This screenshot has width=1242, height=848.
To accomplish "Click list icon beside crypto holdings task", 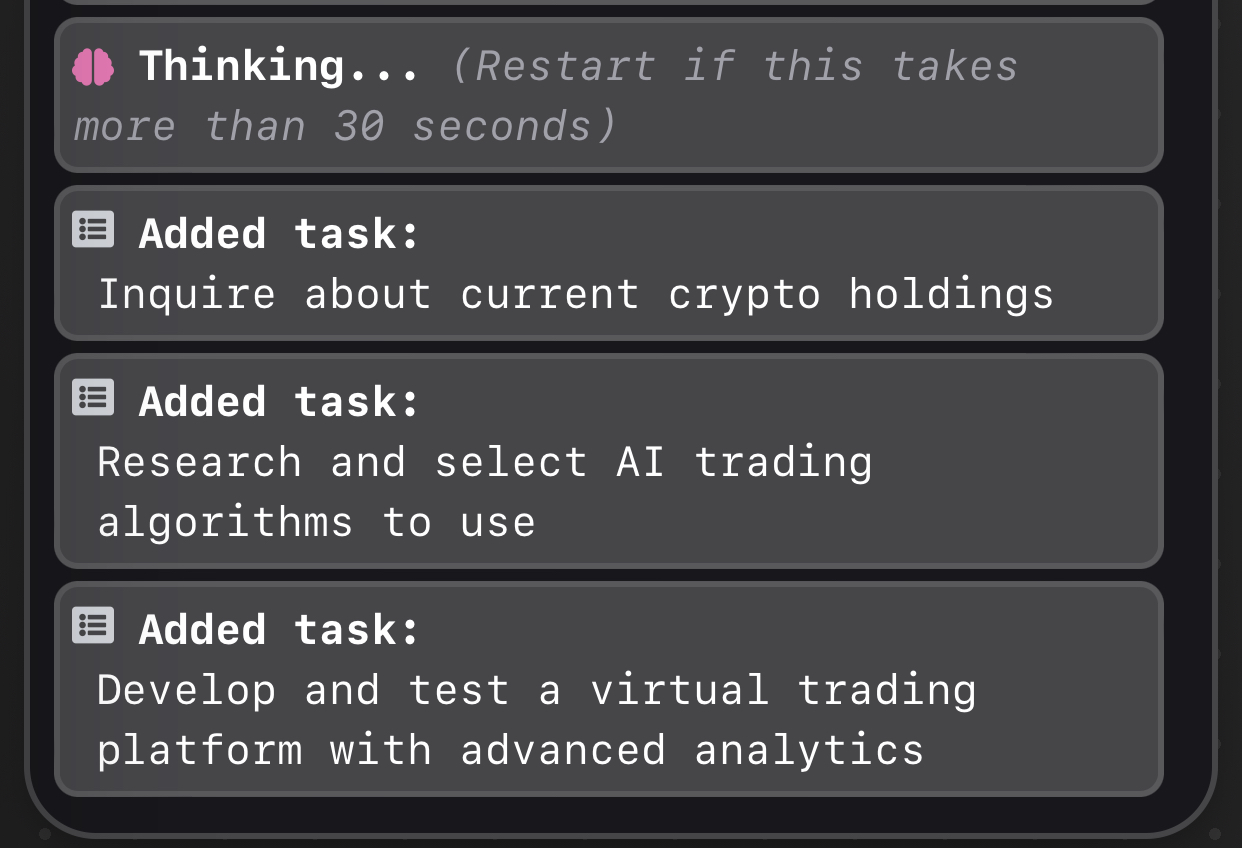I will (x=93, y=230).
